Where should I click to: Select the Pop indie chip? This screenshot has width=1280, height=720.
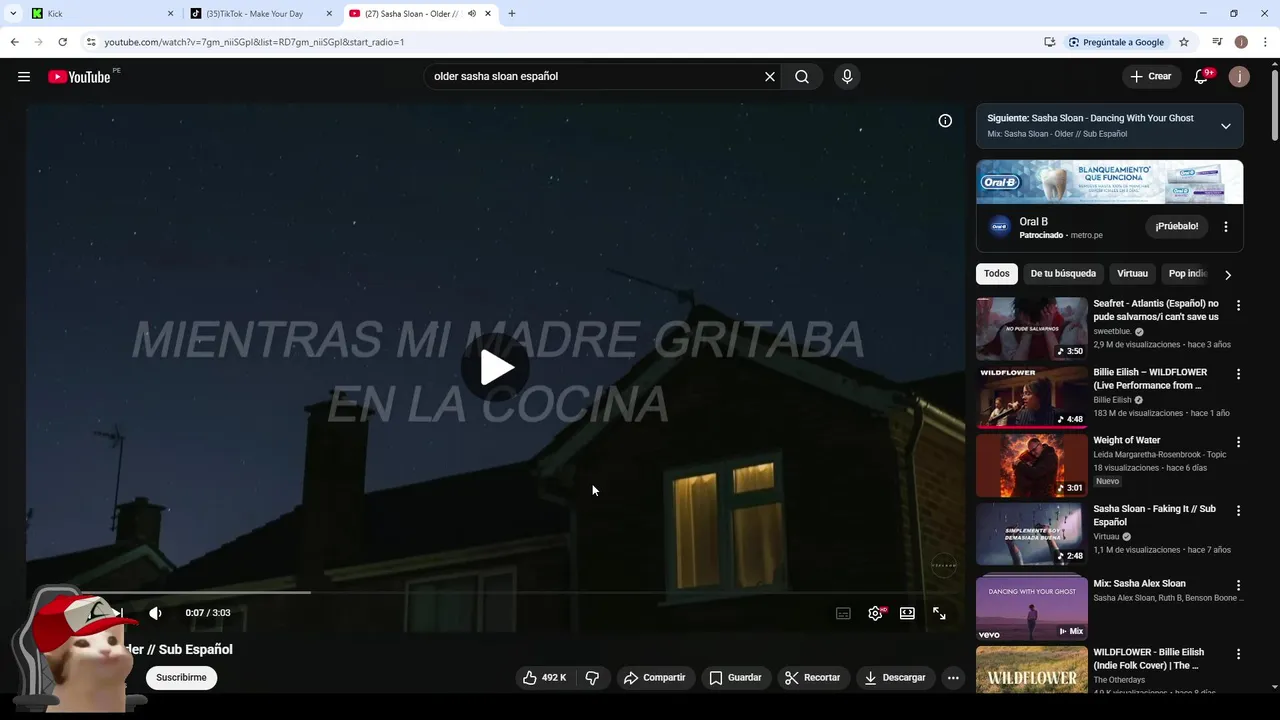[x=1187, y=274]
